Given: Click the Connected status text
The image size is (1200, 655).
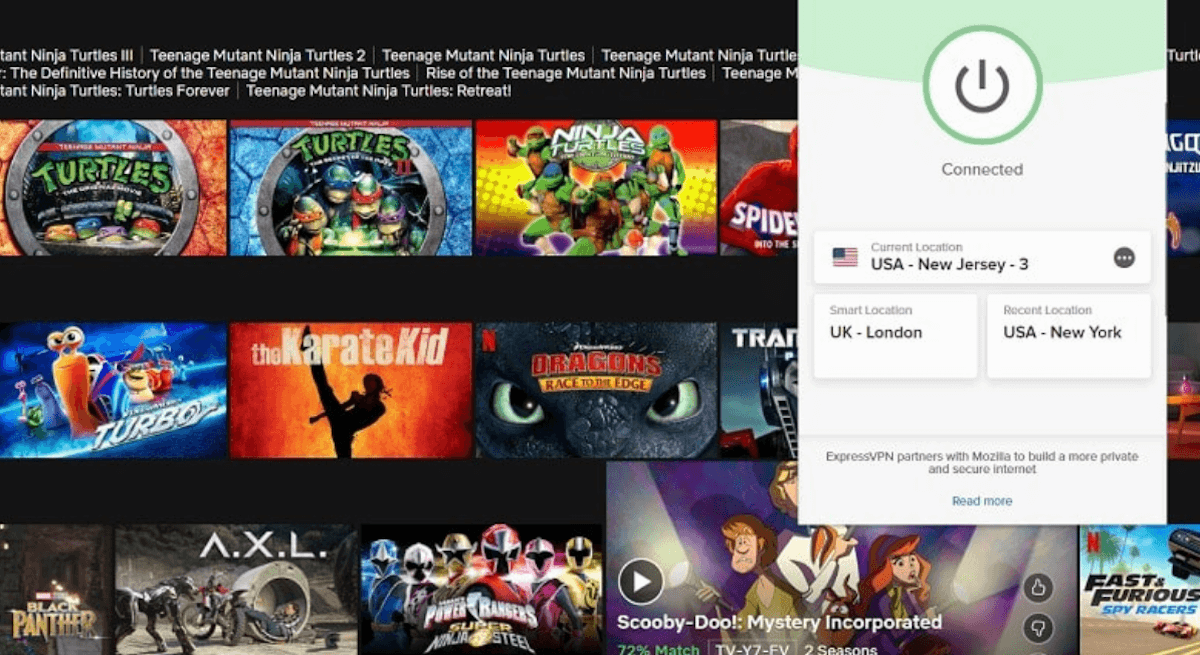Looking at the screenshot, I should [x=982, y=170].
